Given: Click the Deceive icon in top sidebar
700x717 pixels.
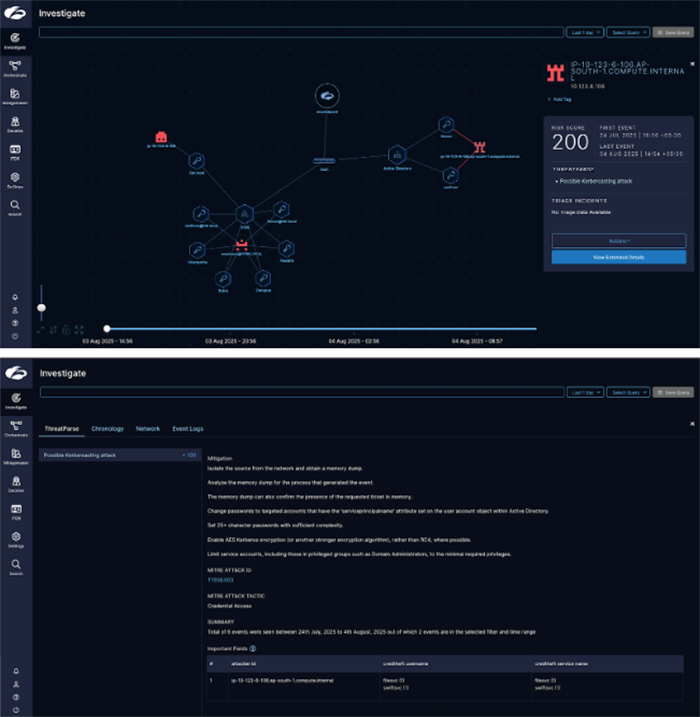Looking at the screenshot, I should [x=15, y=123].
